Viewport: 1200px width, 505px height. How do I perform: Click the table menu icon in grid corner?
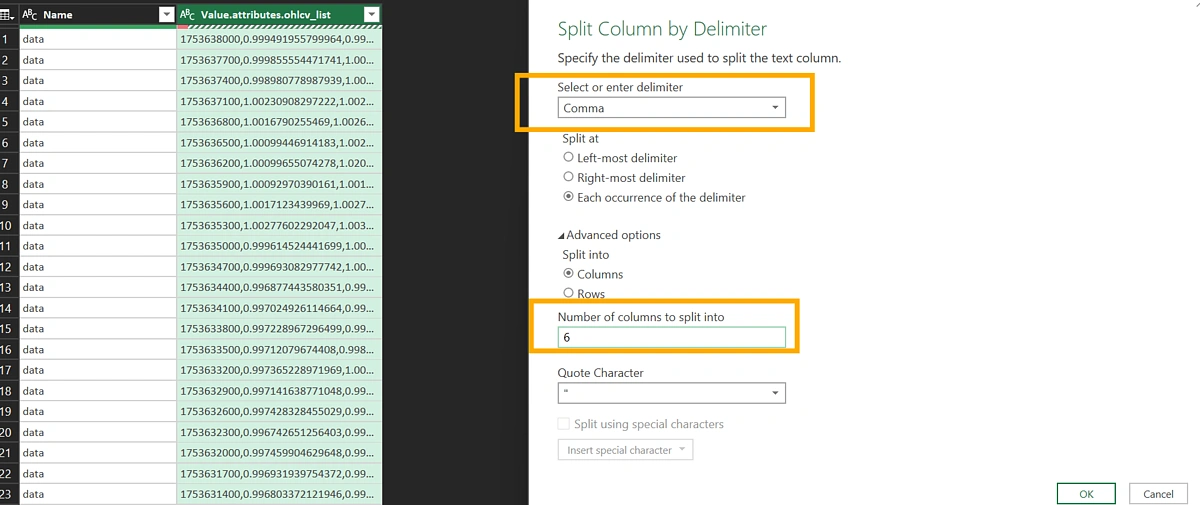click(9, 15)
